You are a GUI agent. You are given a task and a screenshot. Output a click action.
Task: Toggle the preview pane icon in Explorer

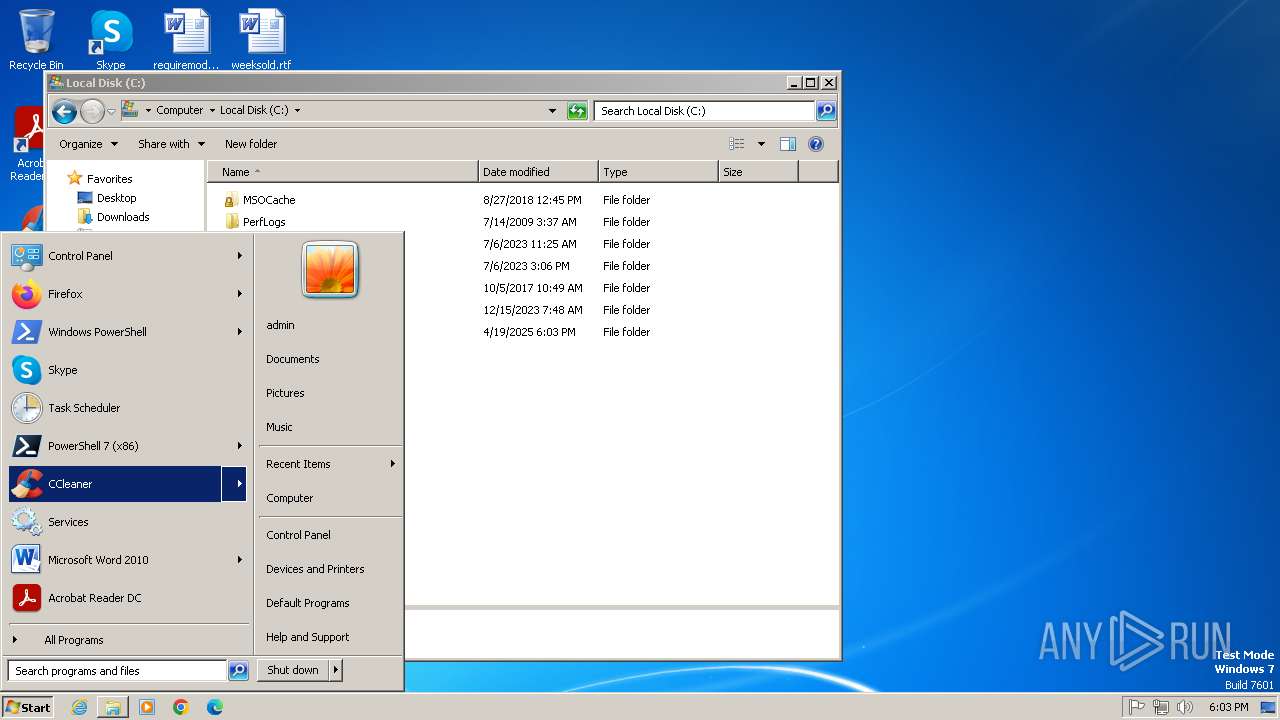788,144
